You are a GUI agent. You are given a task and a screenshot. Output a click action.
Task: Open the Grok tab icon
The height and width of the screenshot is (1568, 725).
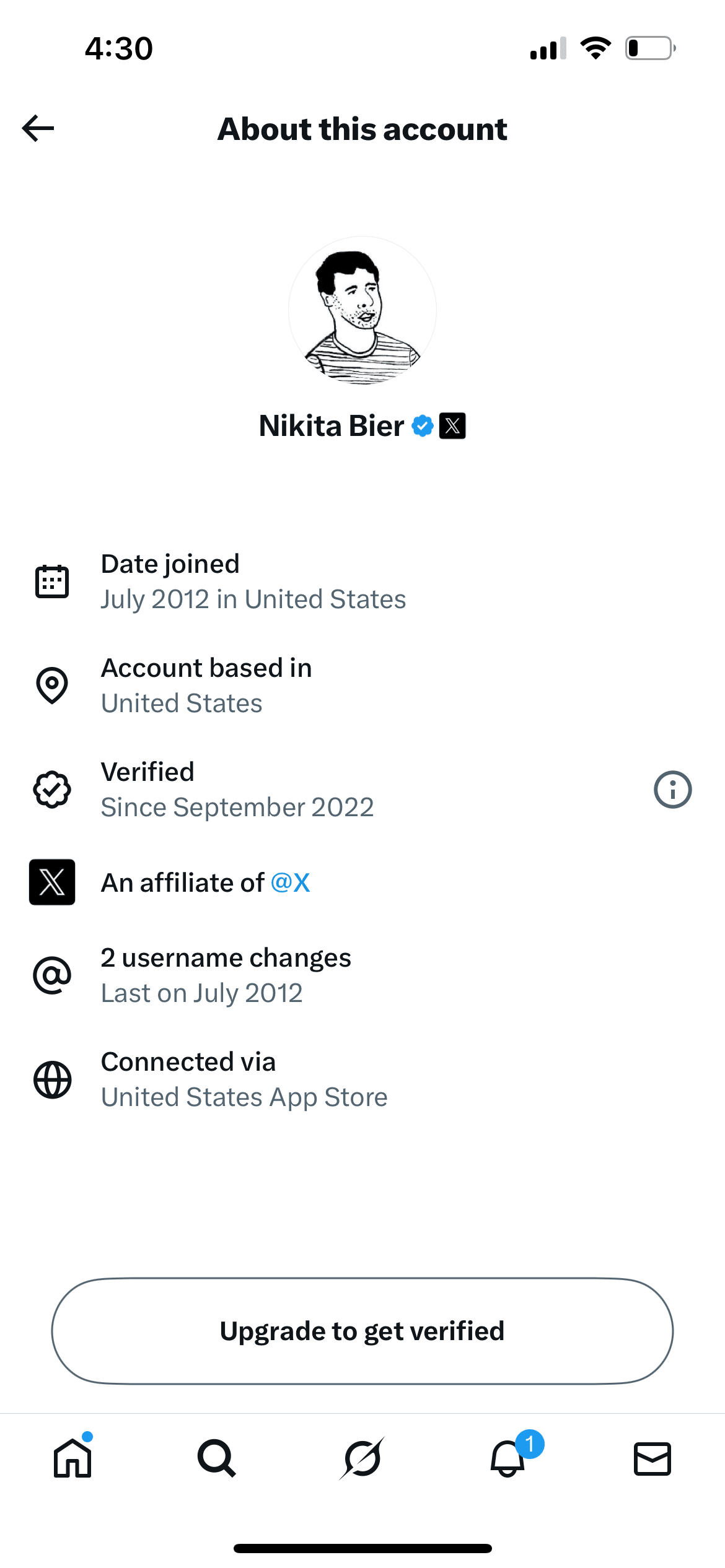click(362, 1458)
